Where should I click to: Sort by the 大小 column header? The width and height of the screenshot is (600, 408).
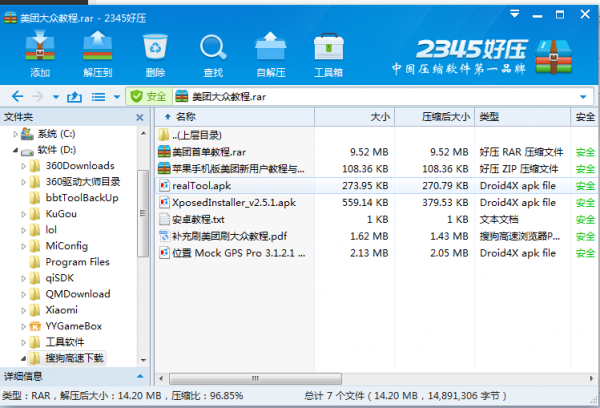click(x=354, y=117)
